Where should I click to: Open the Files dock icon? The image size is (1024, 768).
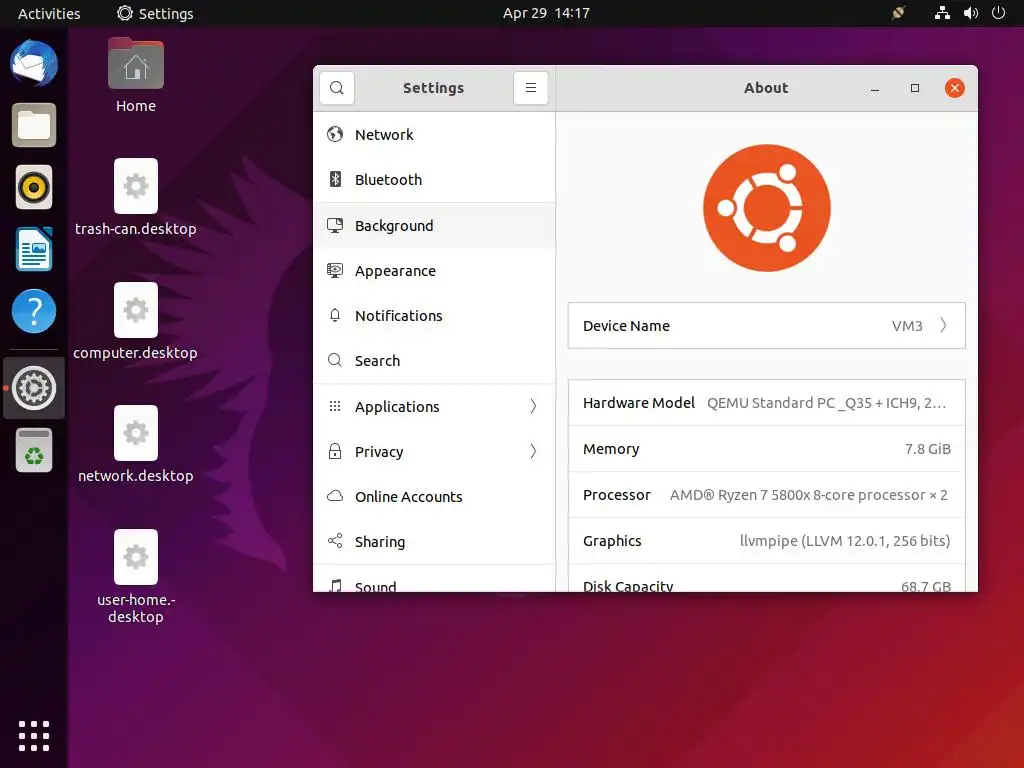pos(34,125)
